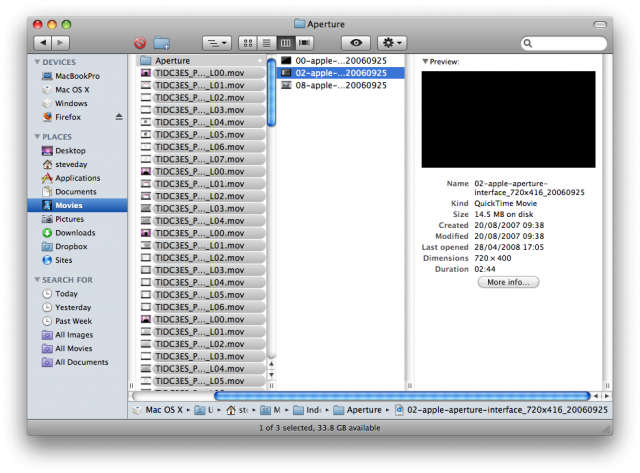Viewport: 640px width, 473px height.
Task: Toggle toolbar with the pill button
Action: 600,24
